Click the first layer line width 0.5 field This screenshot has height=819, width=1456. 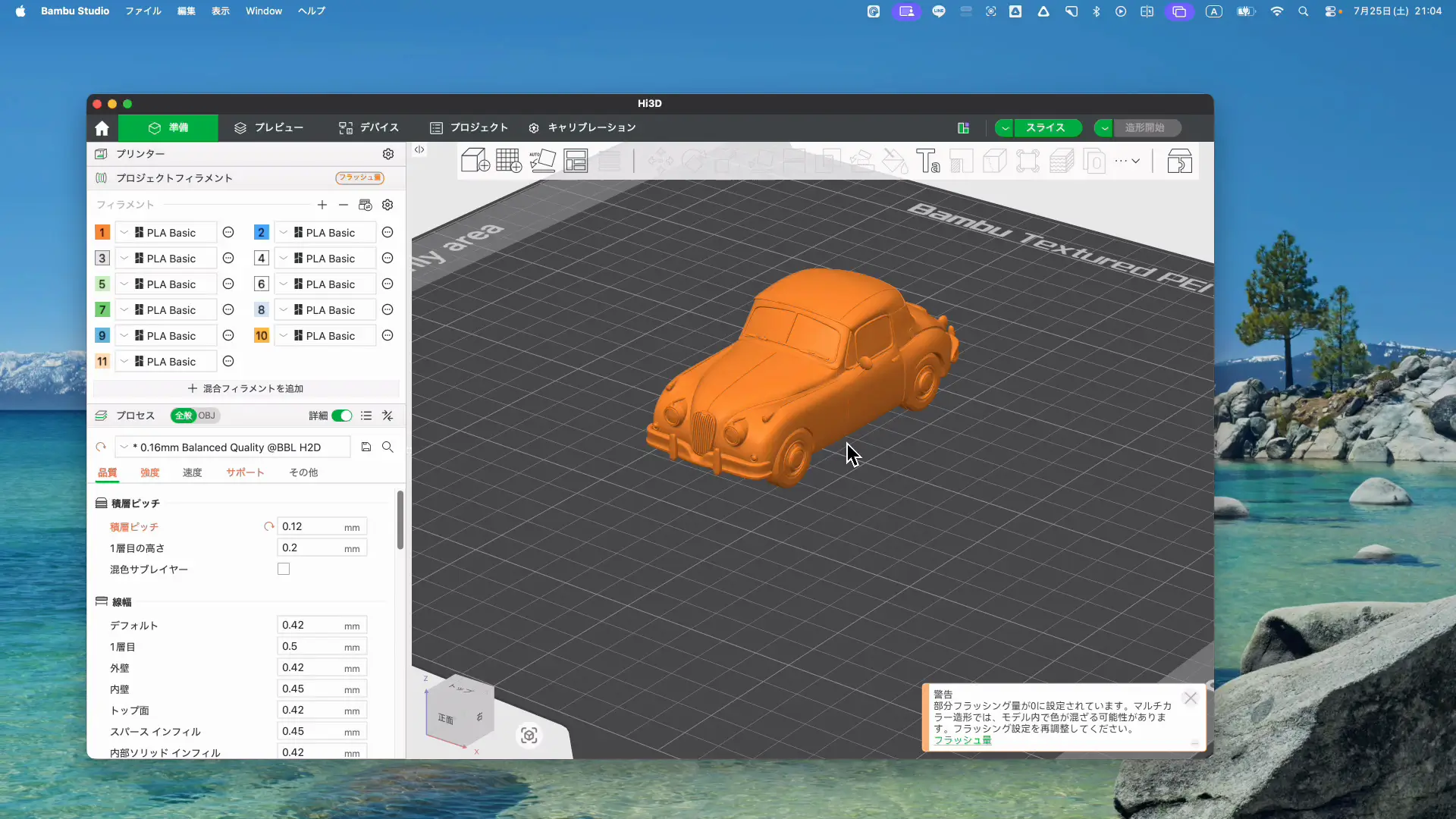coord(322,646)
